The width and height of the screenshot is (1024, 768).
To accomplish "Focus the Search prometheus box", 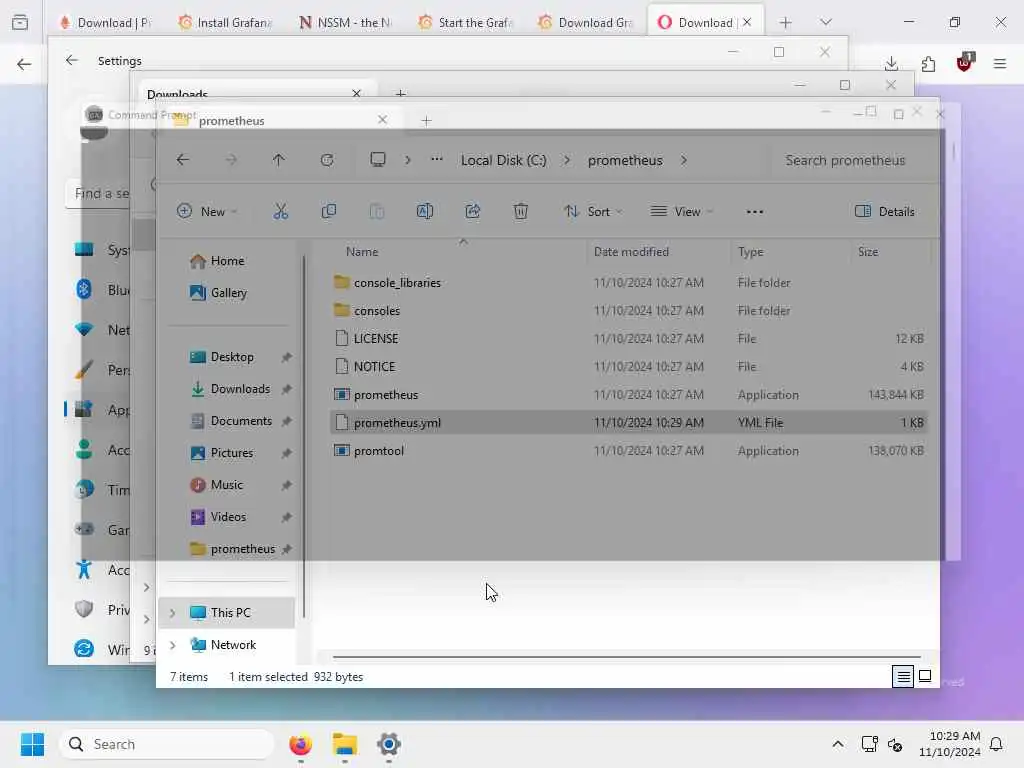I will (852, 160).
